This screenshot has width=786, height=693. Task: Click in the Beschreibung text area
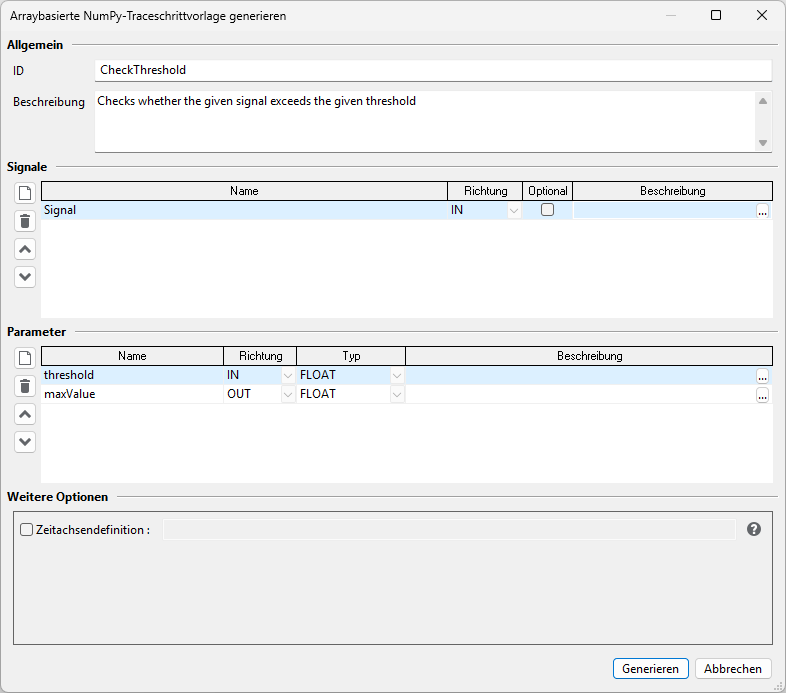click(x=425, y=121)
